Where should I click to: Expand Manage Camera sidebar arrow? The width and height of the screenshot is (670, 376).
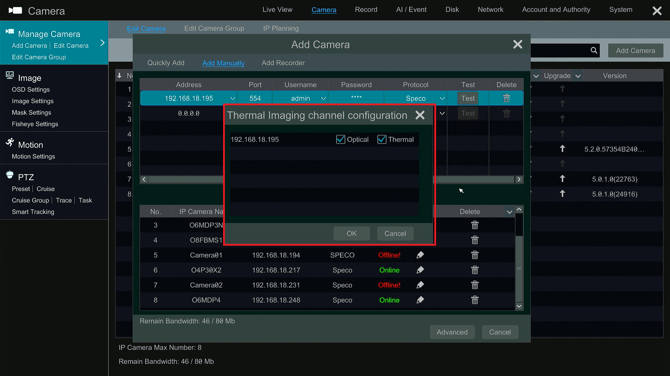click(x=102, y=43)
